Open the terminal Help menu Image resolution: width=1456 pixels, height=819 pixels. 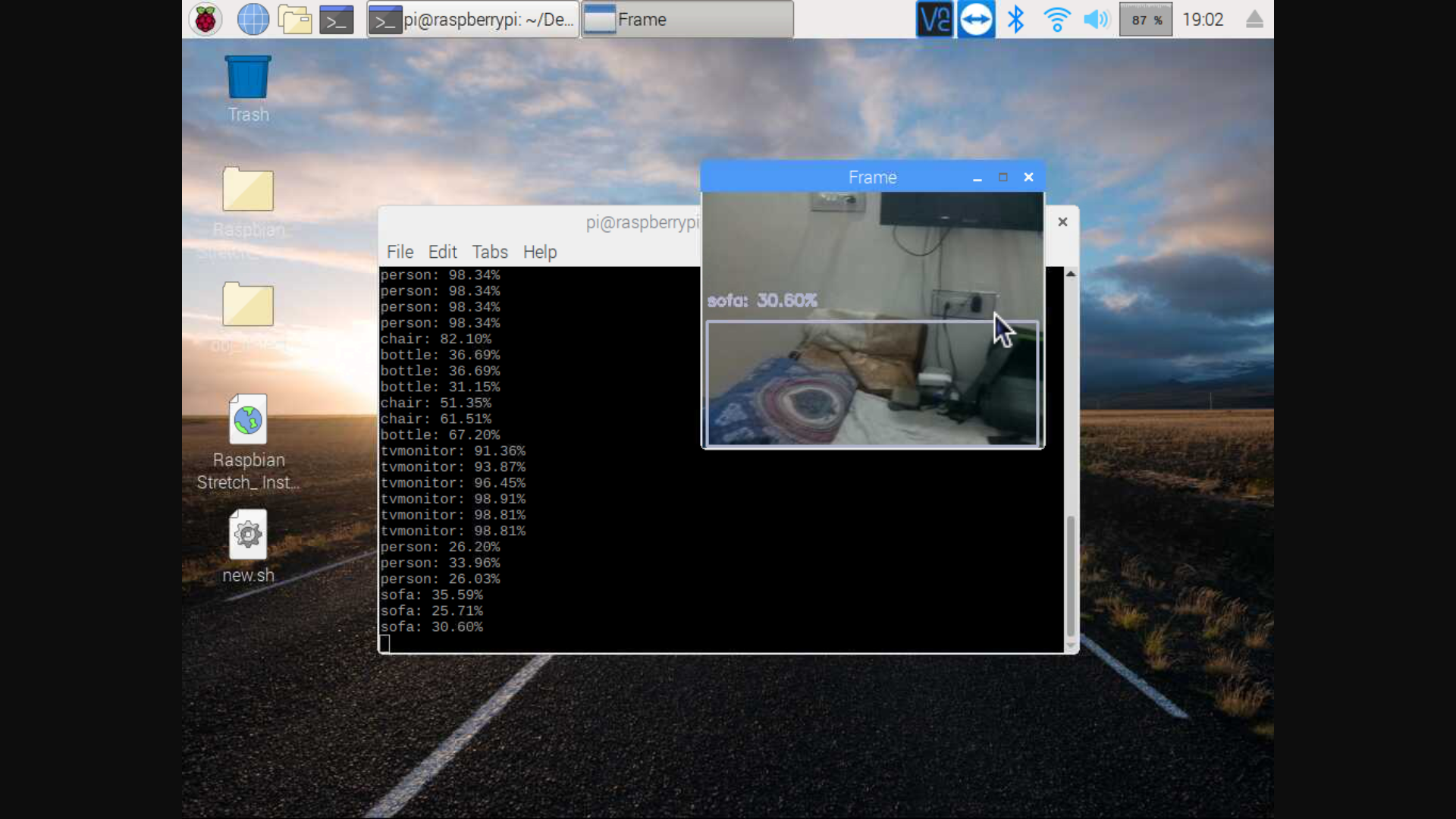click(x=539, y=252)
